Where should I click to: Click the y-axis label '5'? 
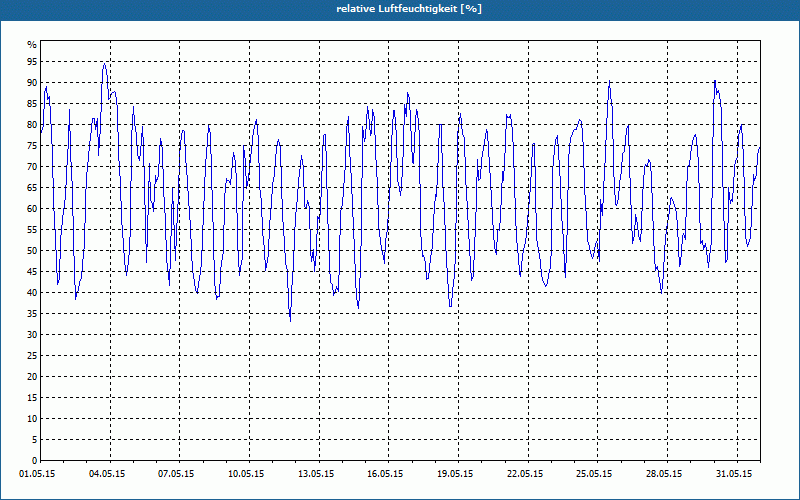pos(35,439)
